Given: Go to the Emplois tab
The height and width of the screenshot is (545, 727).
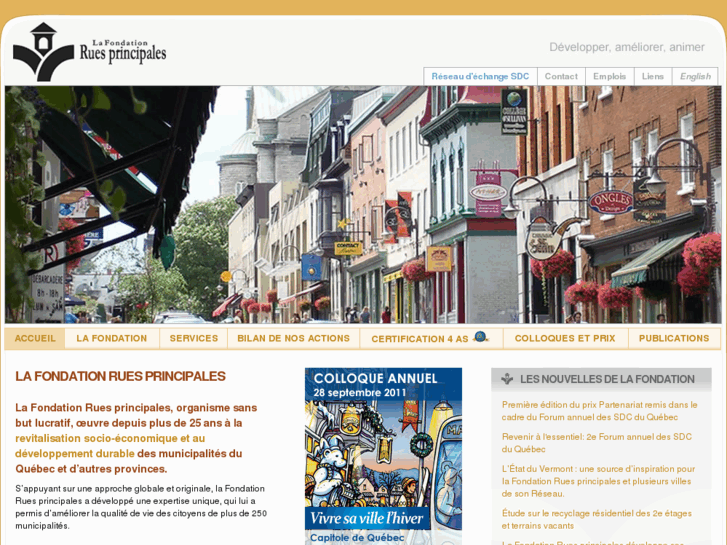Looking at the screenshot, I should point(610,77).
